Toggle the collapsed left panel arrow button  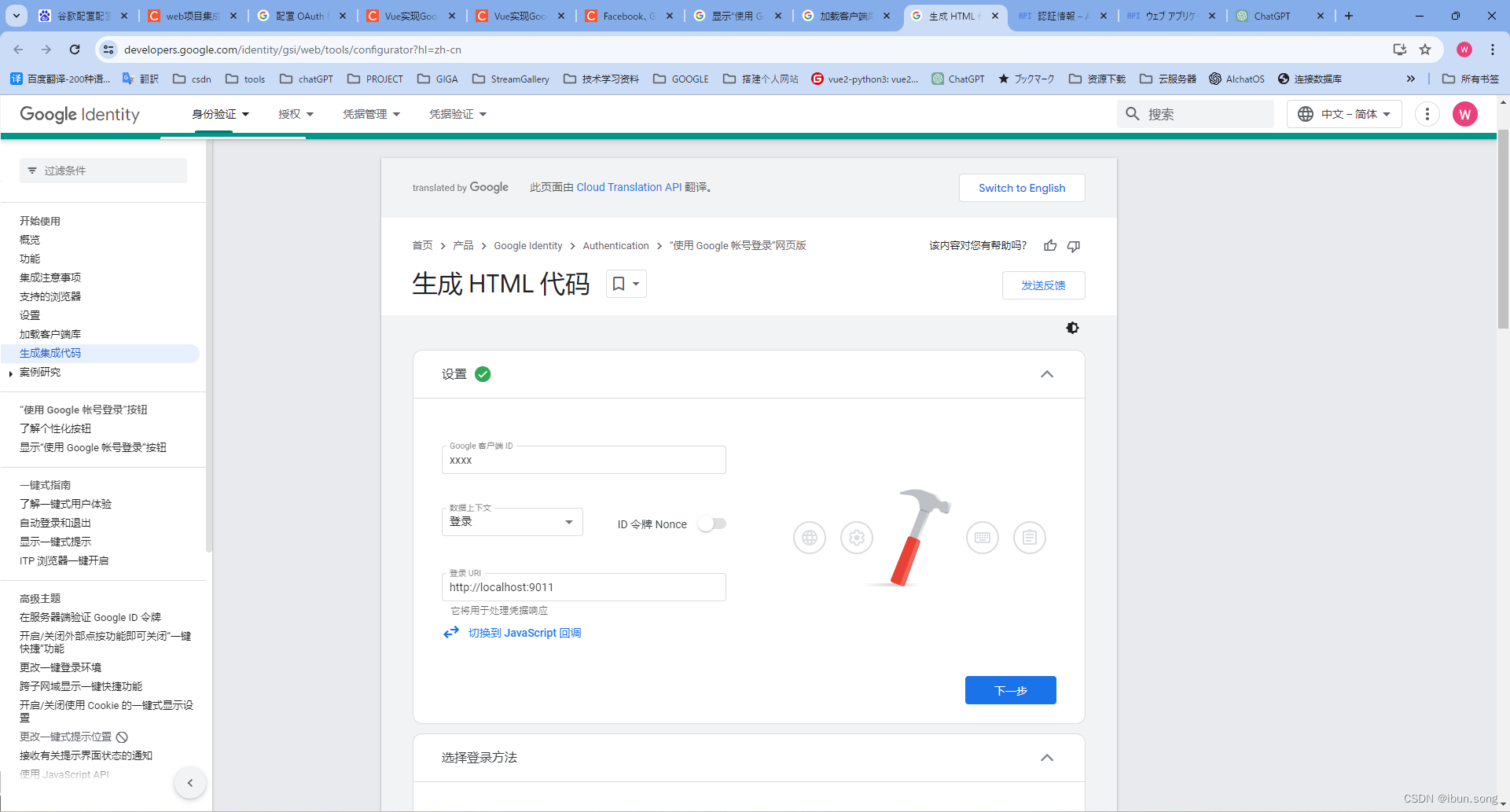coord(189,783)
